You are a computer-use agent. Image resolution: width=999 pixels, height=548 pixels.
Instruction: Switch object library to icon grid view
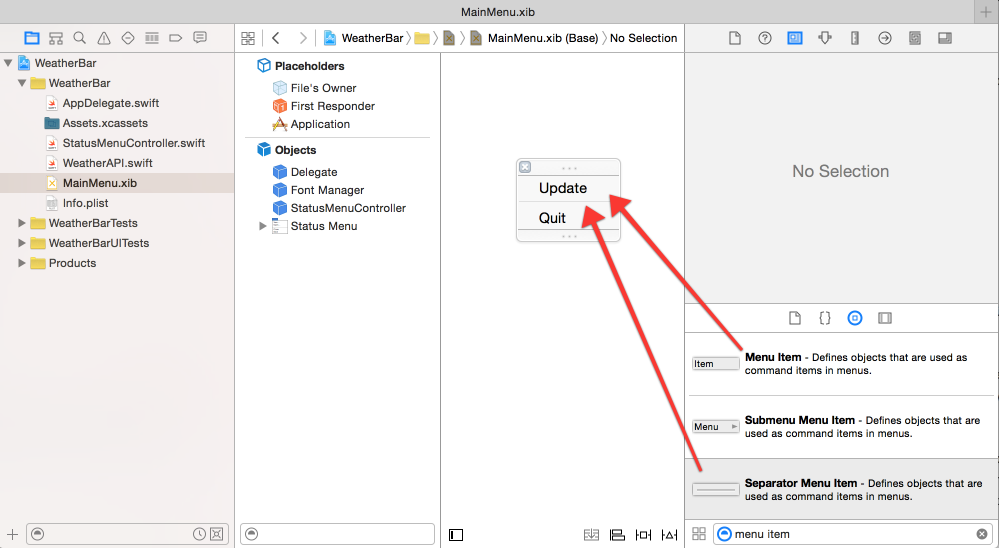coord(699,534)
